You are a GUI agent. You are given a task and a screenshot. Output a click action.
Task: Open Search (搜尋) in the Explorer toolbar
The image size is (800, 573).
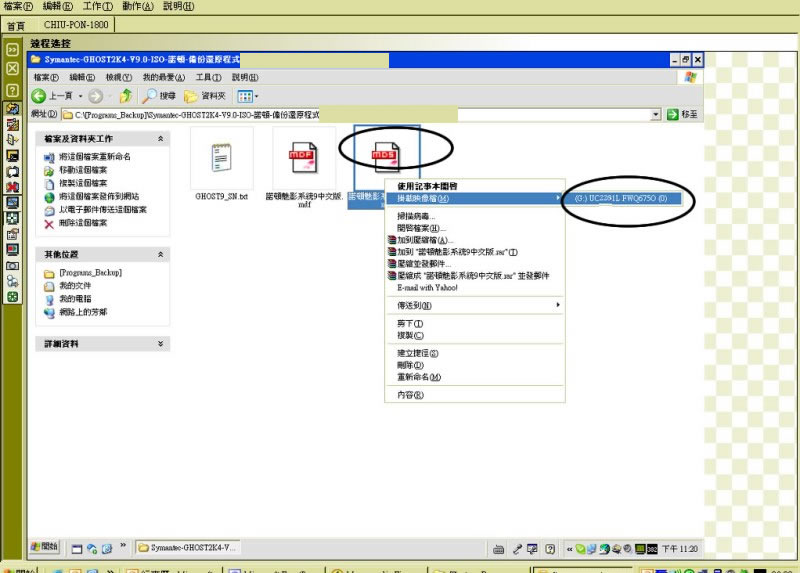coord(159,96)
